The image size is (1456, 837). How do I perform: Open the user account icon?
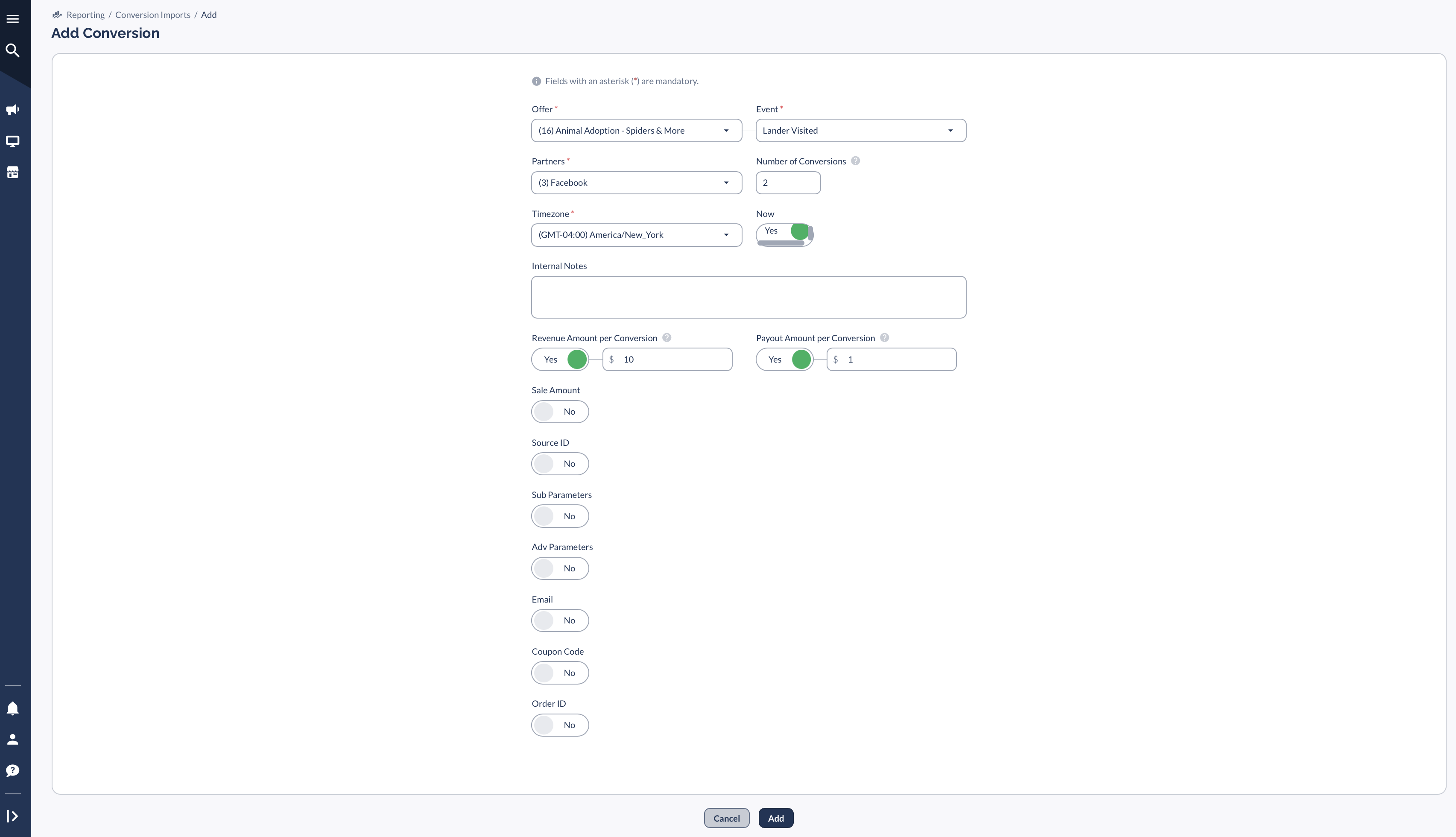coord(13,739)
